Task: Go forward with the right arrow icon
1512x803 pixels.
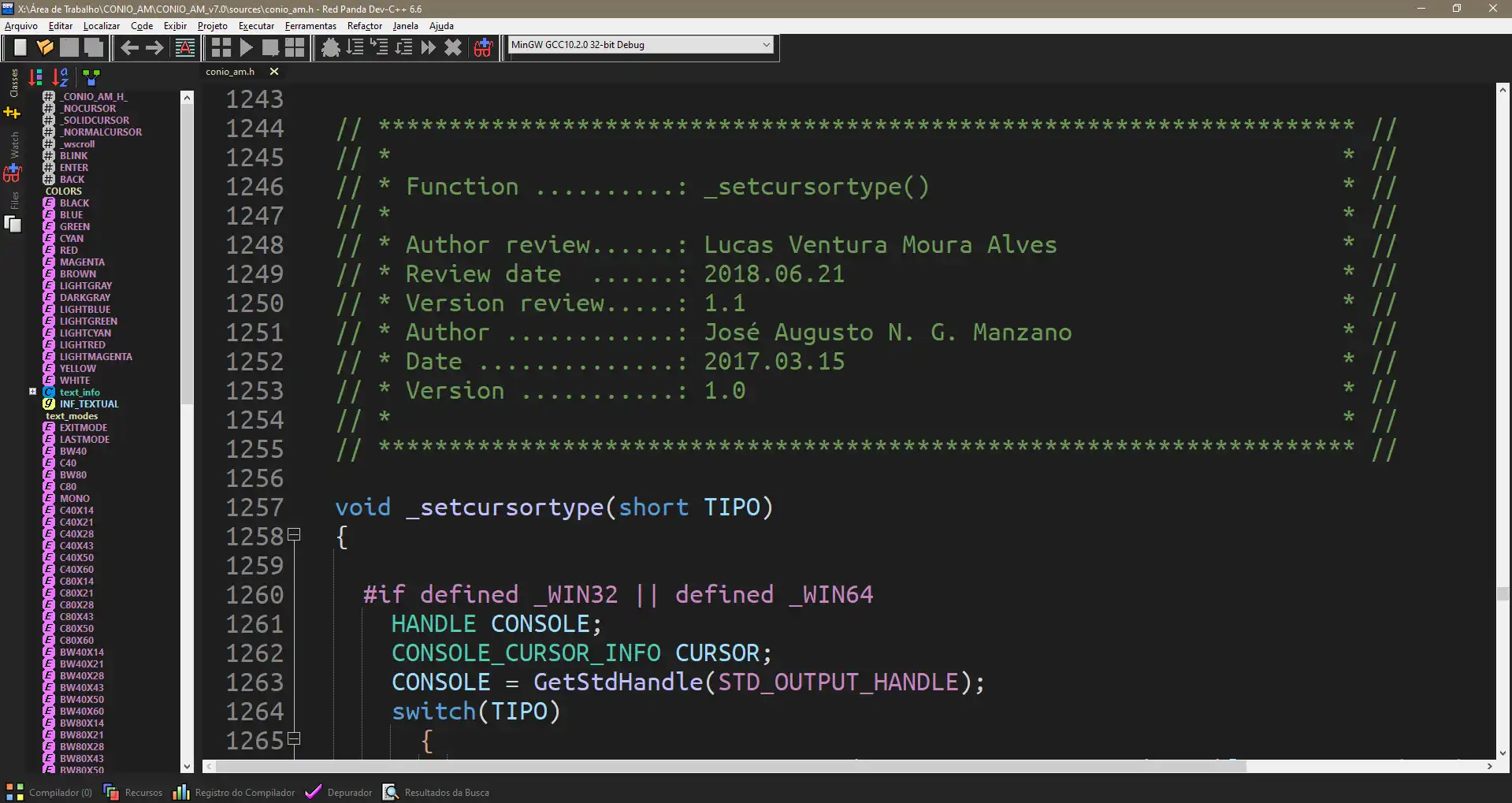Action: coord(154,48)
